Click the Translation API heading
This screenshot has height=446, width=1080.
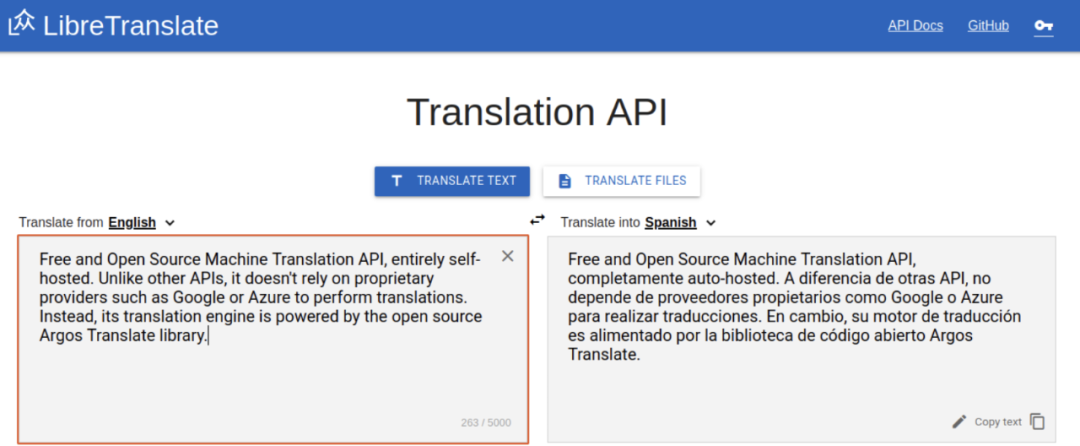[x=537, y=112]
